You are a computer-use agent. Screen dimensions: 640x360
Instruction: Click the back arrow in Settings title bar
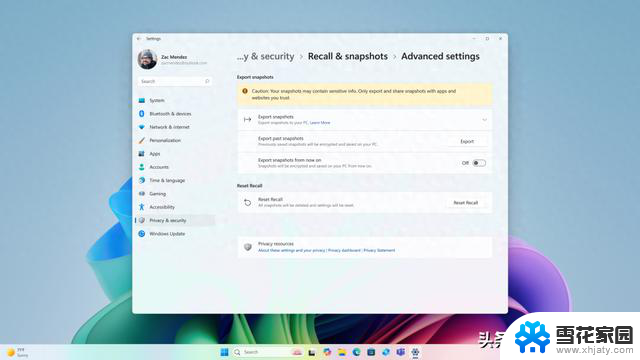[x=139, y=38]
